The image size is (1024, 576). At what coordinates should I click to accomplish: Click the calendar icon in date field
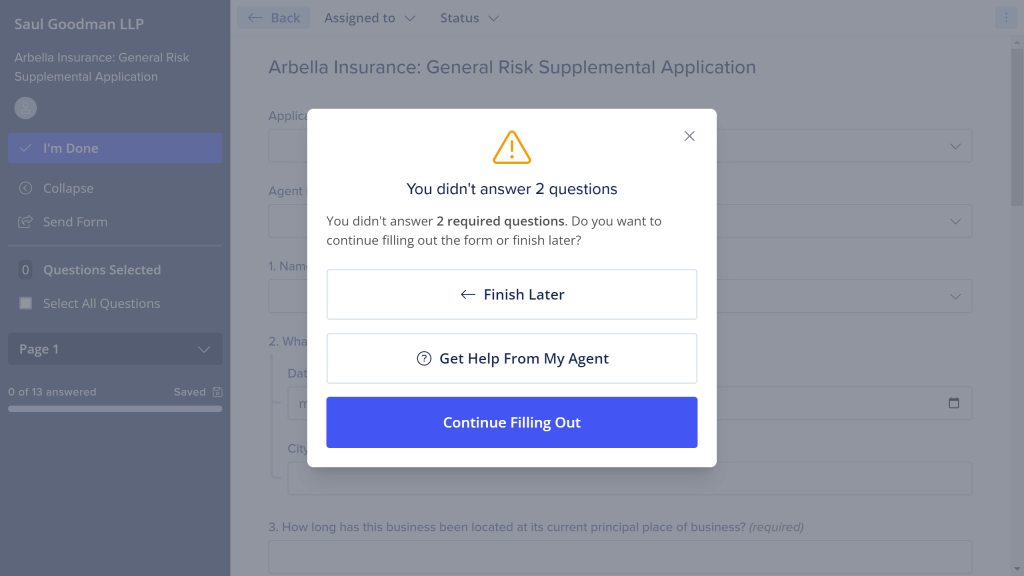click(x=953, y=403)
